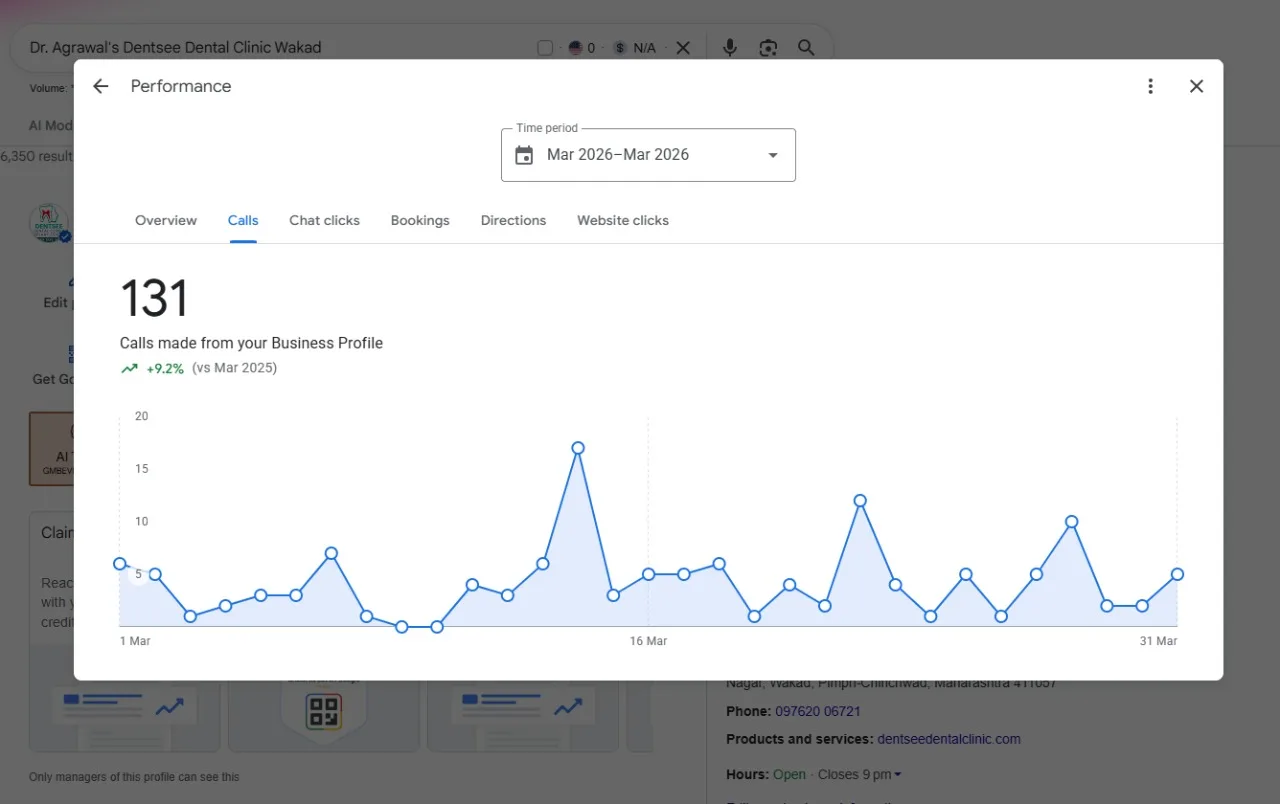Switch to the Overview tab

(166, 220)
